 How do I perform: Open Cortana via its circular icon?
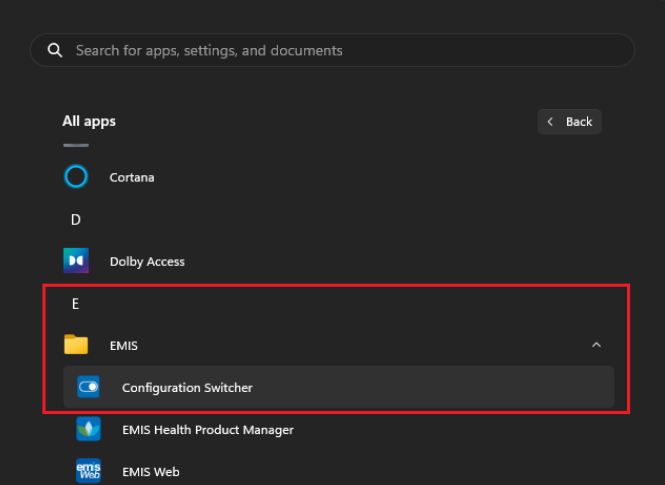coord(76,177)
